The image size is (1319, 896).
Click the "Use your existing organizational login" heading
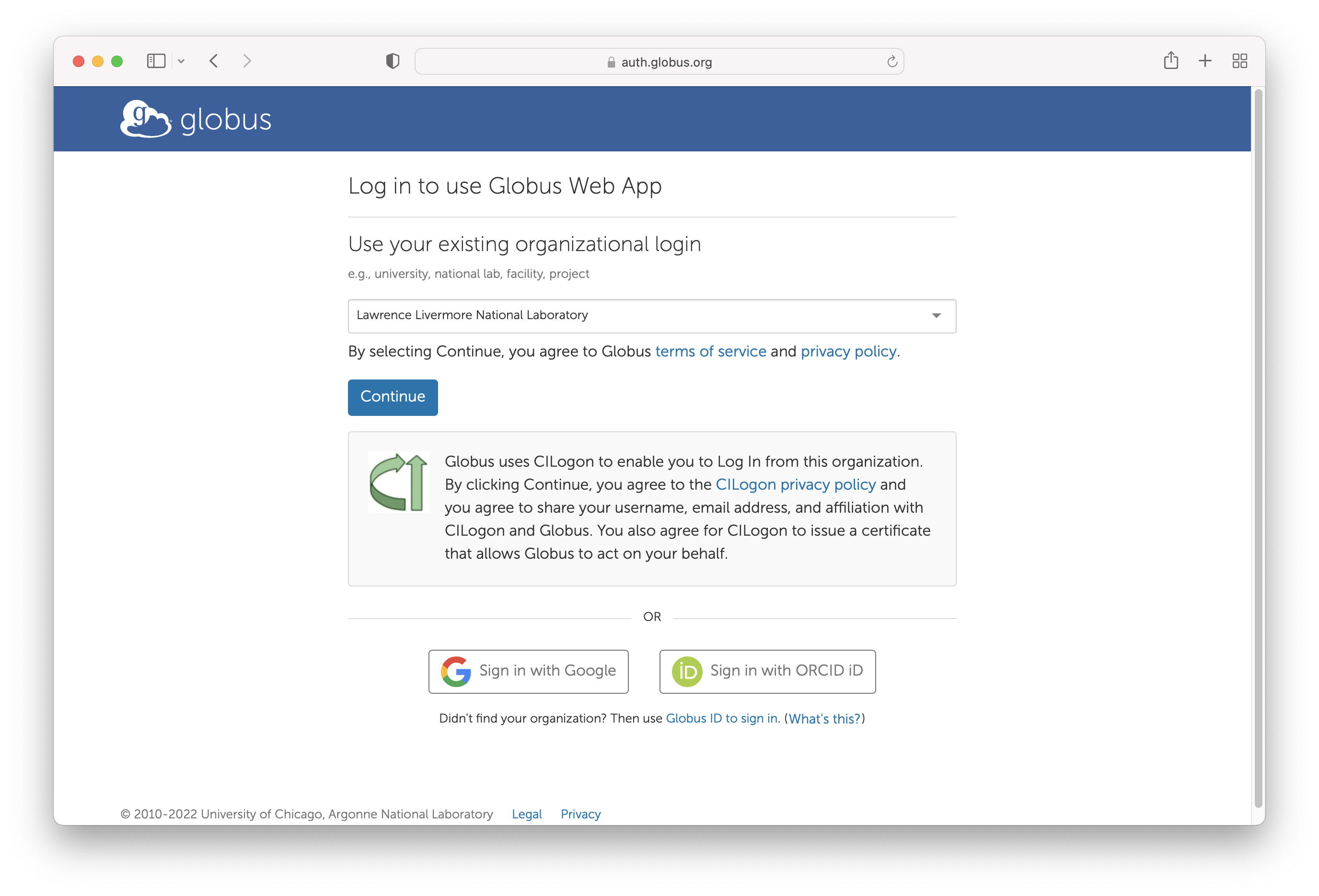coord(524,244)
